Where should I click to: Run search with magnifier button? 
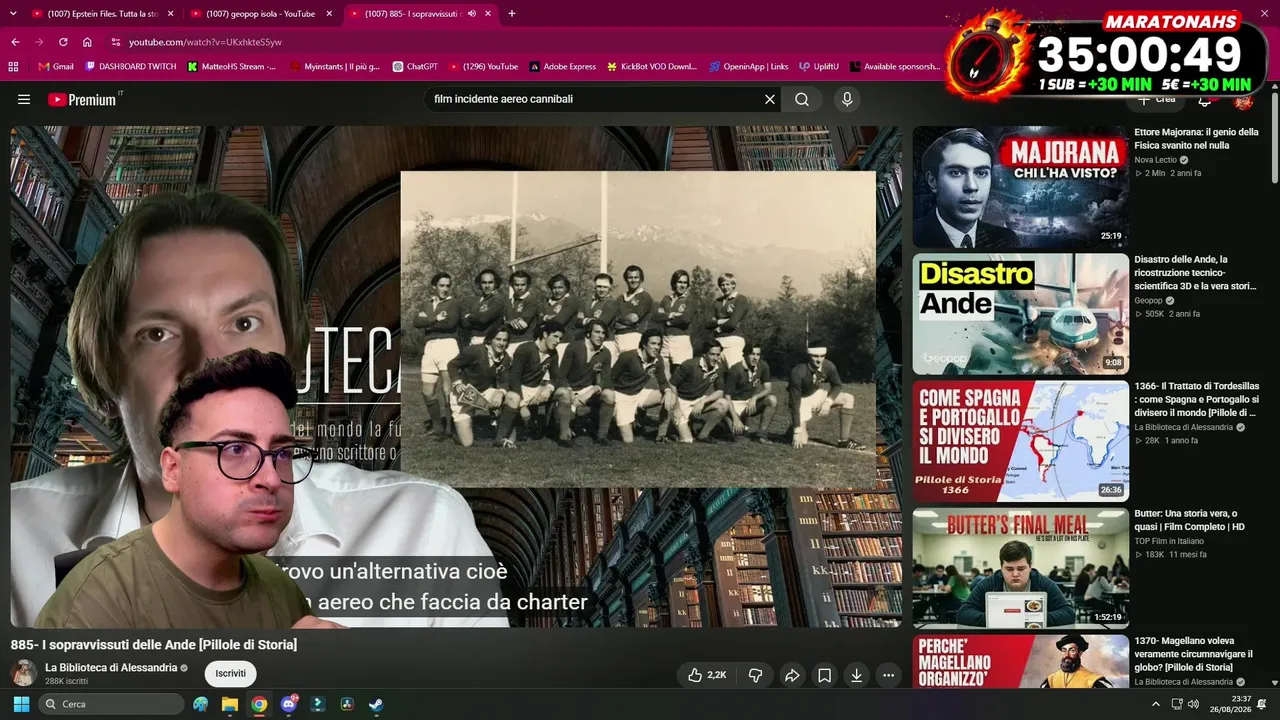pyautogui.click(x=802, y=99)
